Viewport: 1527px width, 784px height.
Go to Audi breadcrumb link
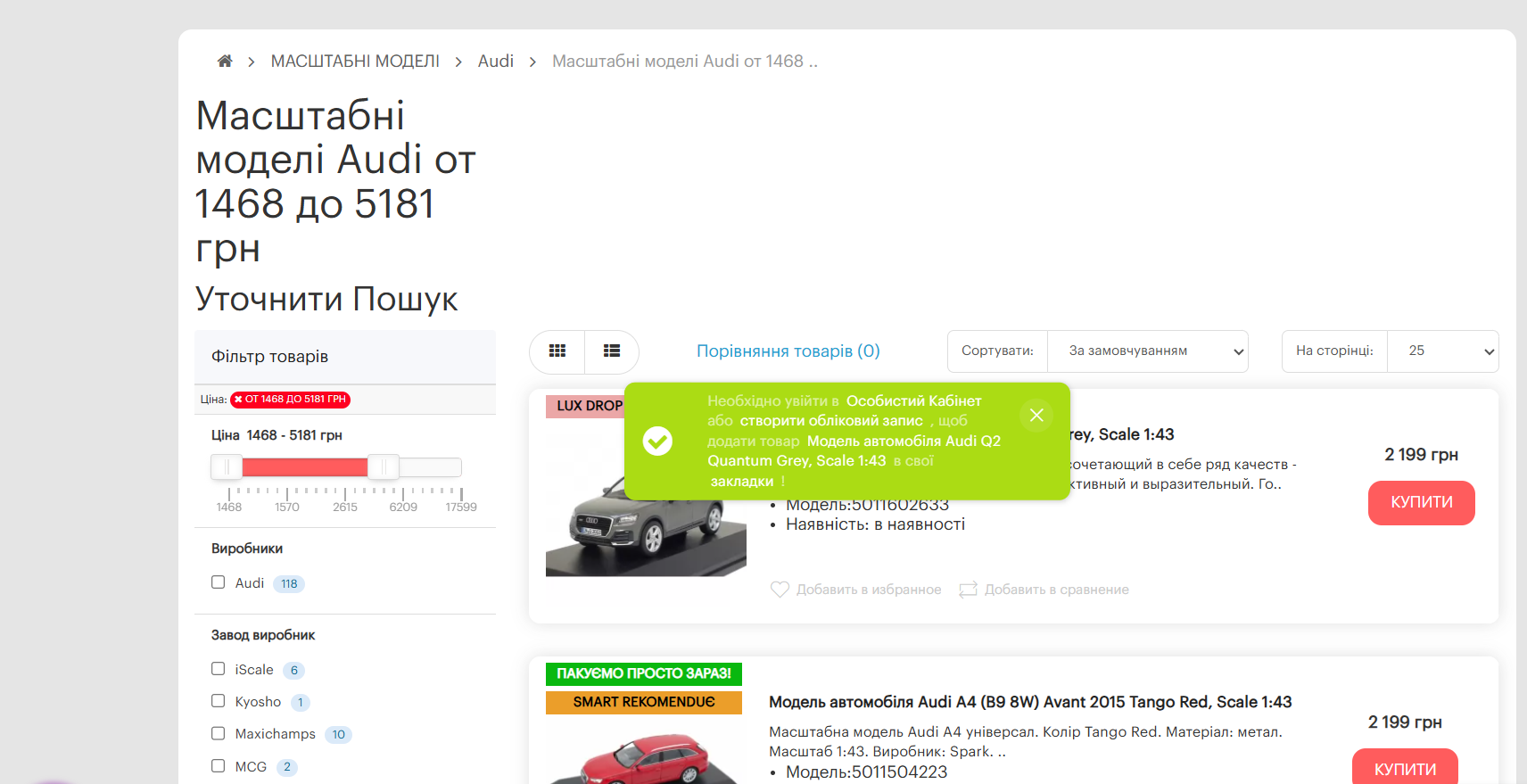click(x=495, y=62)
